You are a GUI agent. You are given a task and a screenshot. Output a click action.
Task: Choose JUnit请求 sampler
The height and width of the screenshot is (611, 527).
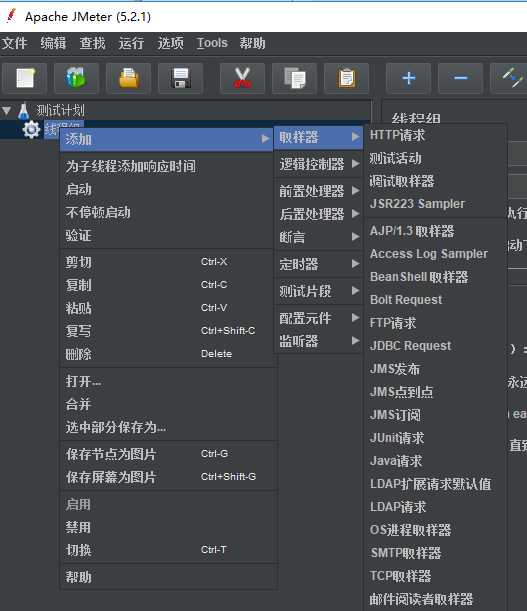coord(435,438)
